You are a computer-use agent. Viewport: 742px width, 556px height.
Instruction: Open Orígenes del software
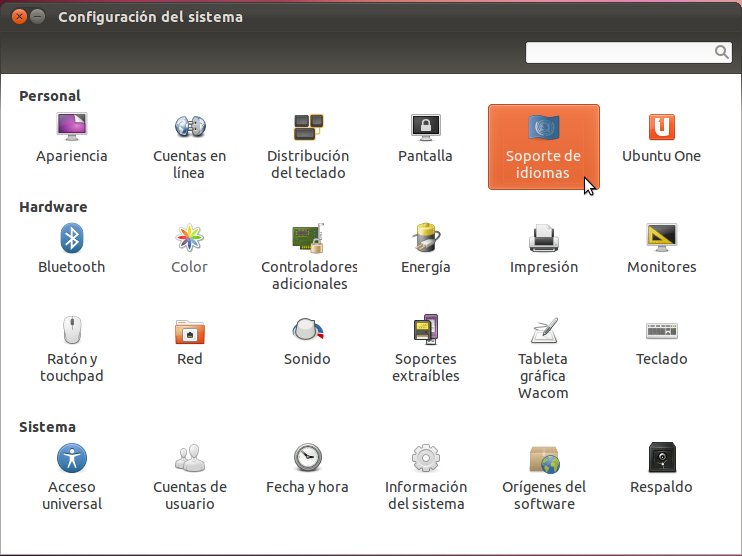click(x=544, y=477)
